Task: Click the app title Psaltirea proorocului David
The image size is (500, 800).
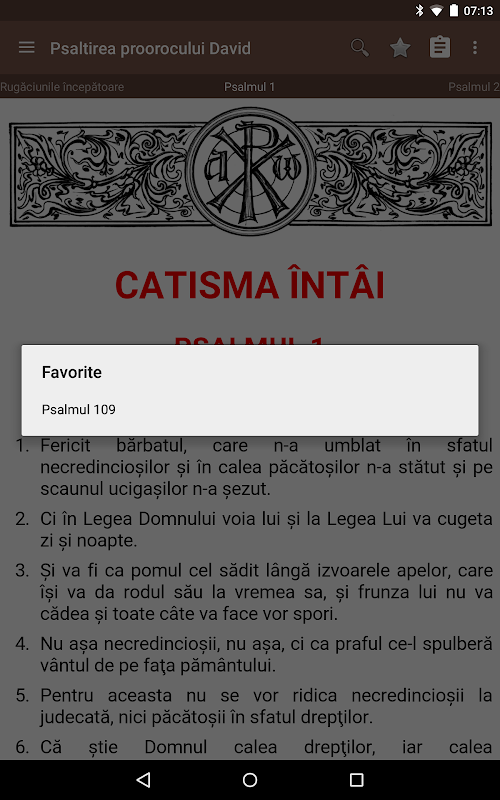Action: click(x=151, y=48)
